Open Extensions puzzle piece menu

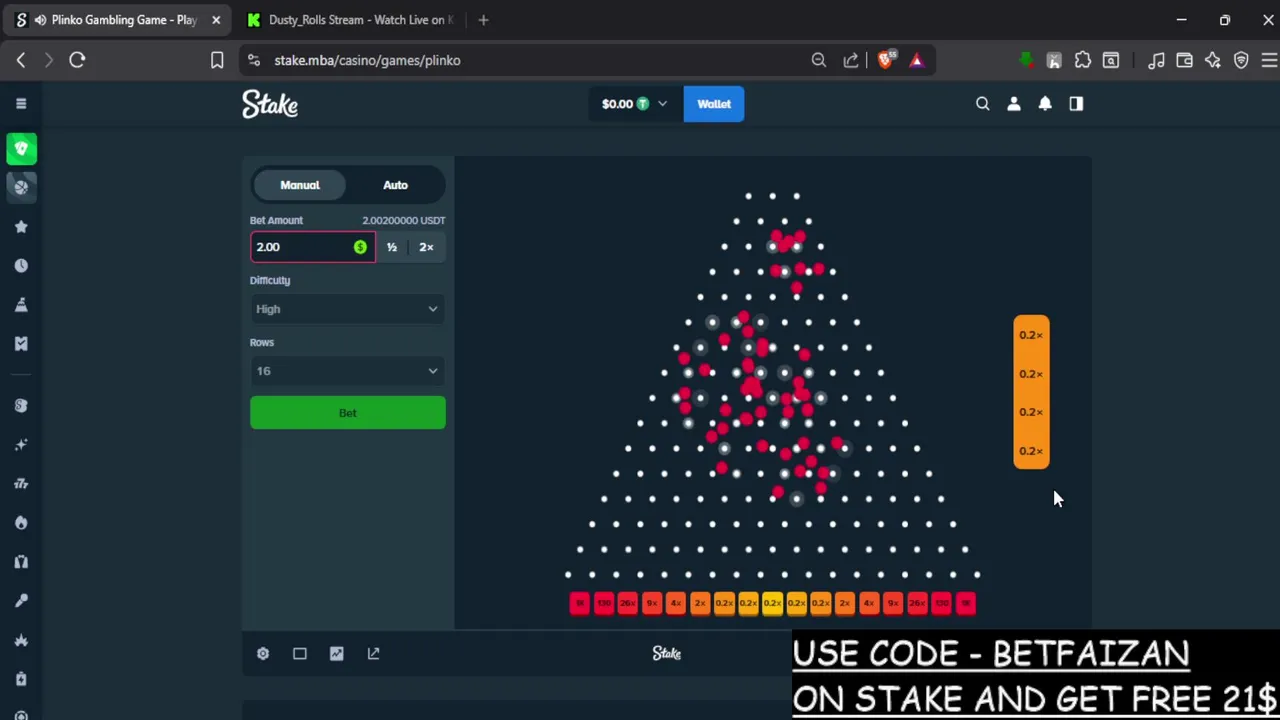tap(1083, 60)
